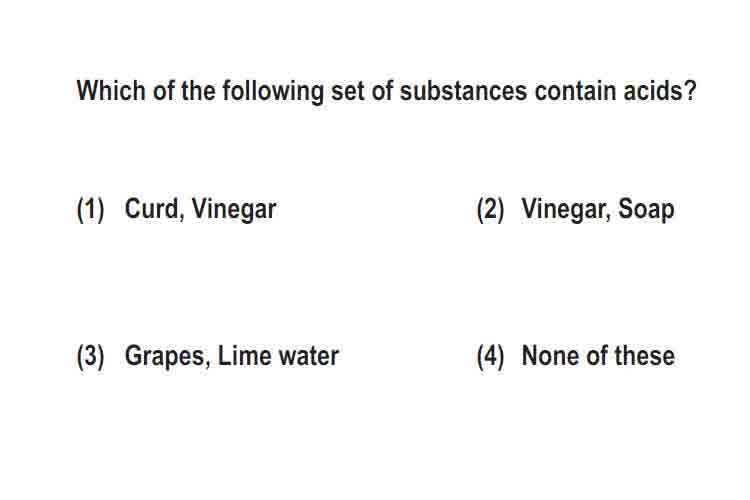
Task: Click the word Soap in option two
Action: tap(646, 210)
